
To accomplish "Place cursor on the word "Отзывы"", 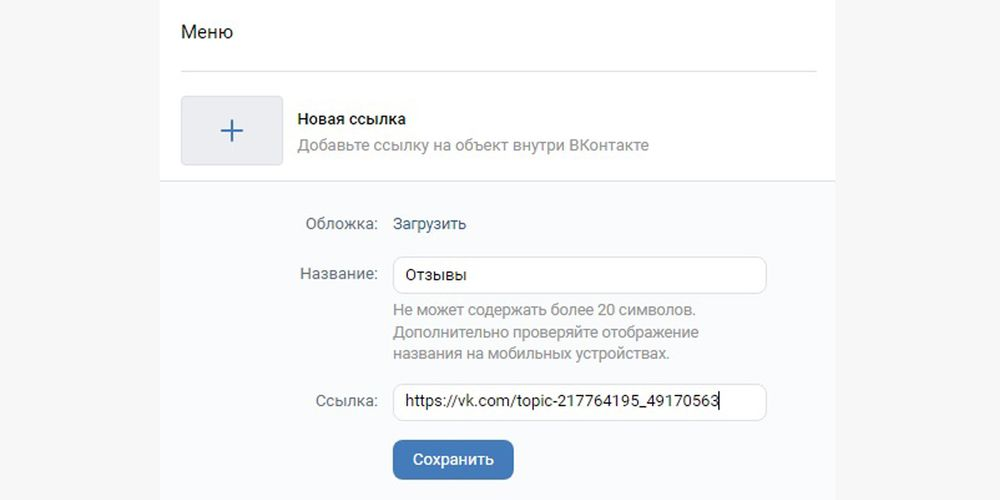I will tap(436, 276).
